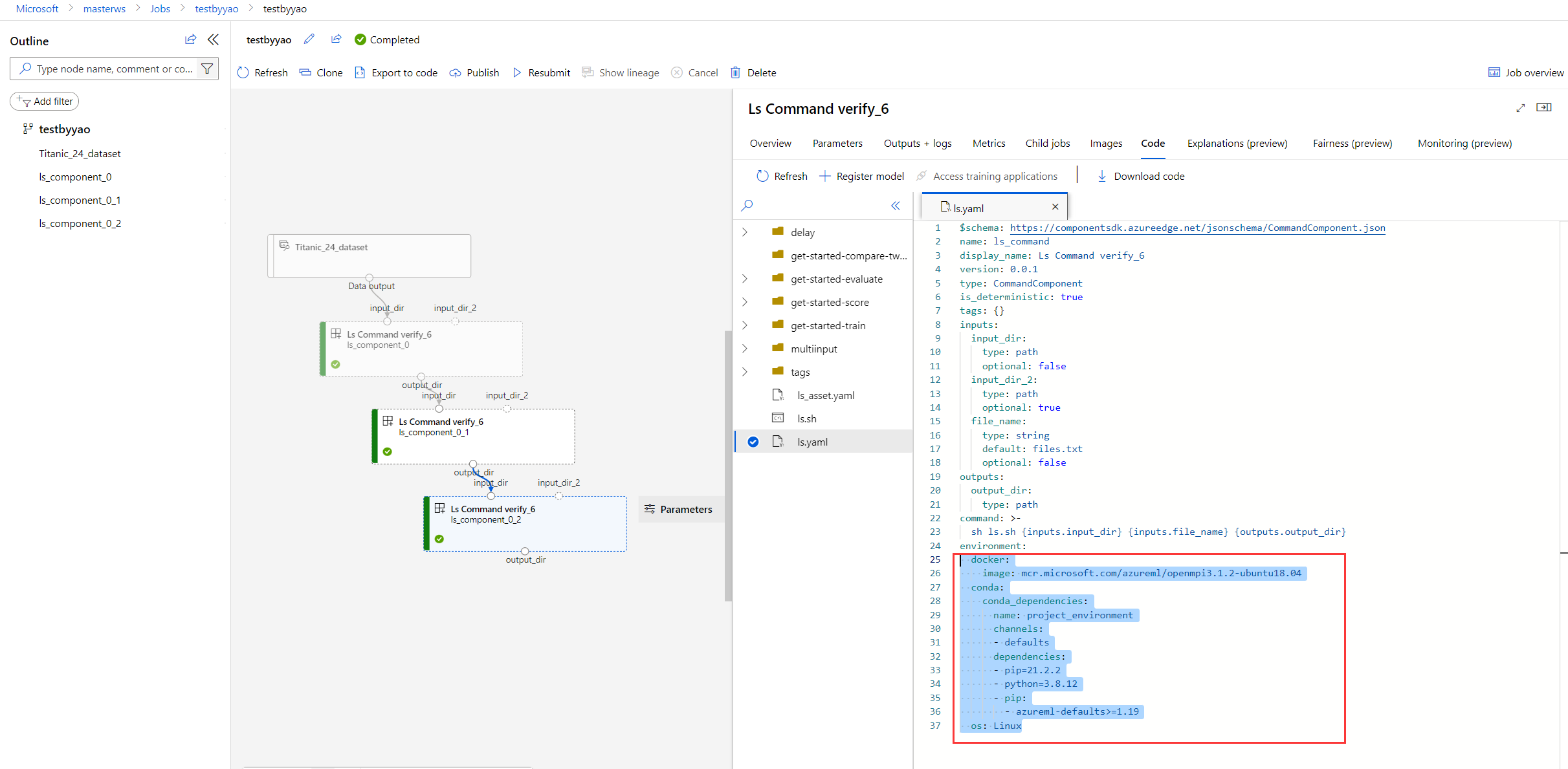
Task: Click Download code icon
Action: click(1101, 176)
